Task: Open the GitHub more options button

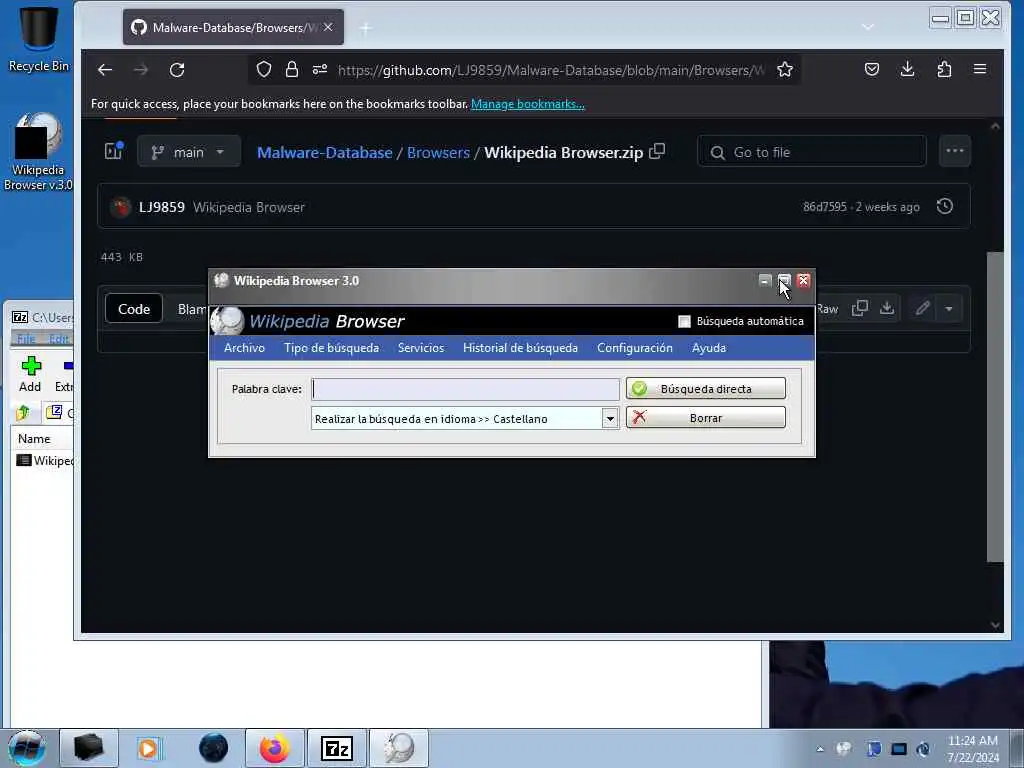Action: [955, 152]
